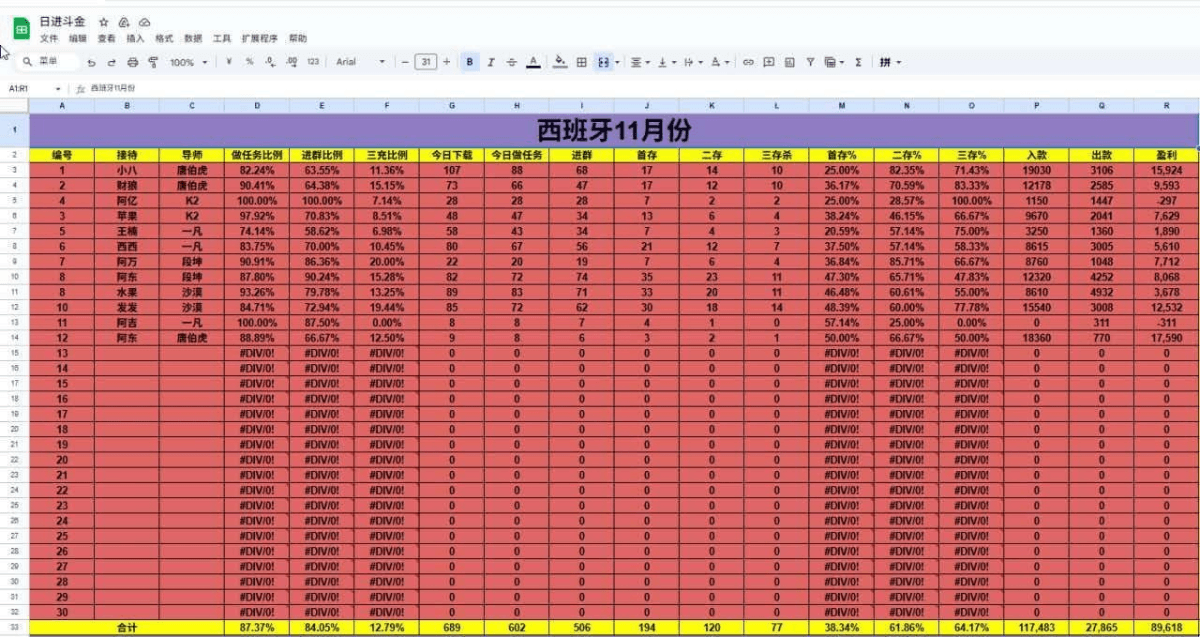Click the 合计 cell in totals row

coord(127,628)
